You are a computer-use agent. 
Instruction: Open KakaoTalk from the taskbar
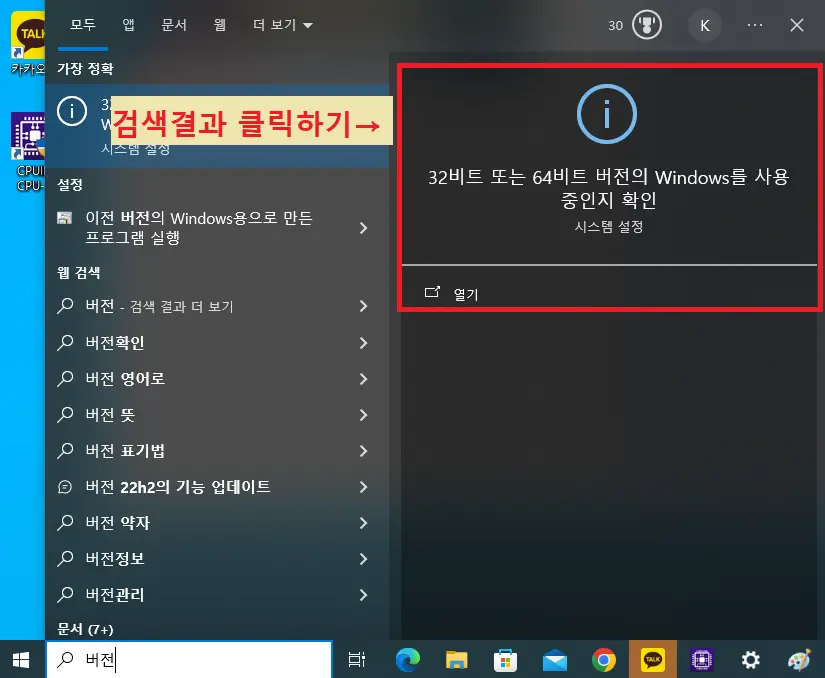(654, 660)
